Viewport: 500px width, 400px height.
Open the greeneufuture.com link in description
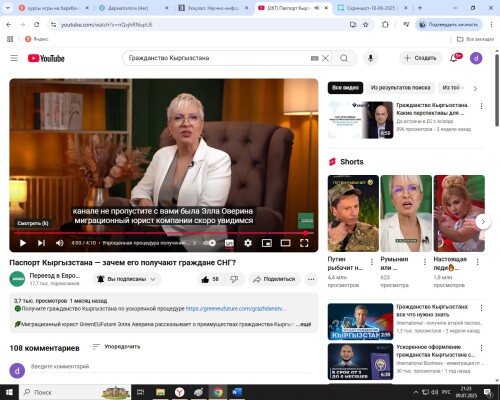click(x=236, y=309)
